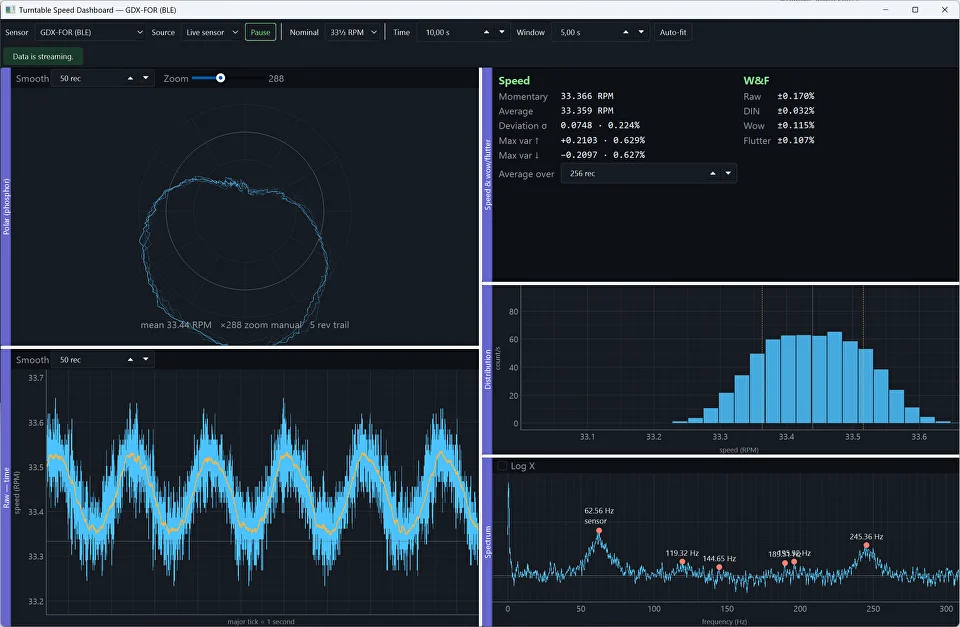
Task: Click the Momentary value 33.366 RPM
Action: (x=587, y=96)
